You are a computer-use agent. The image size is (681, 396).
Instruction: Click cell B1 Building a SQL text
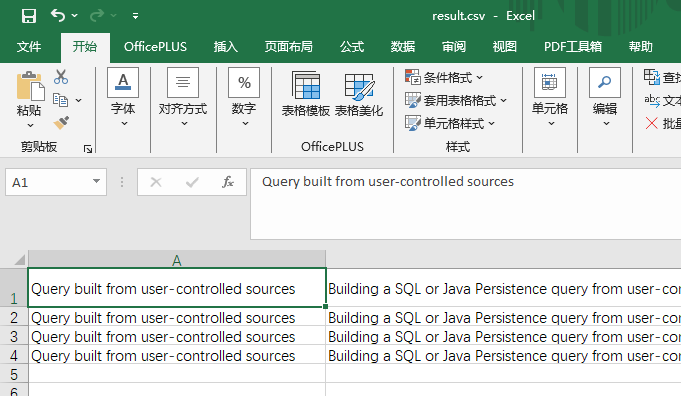(x=504, y=289)
